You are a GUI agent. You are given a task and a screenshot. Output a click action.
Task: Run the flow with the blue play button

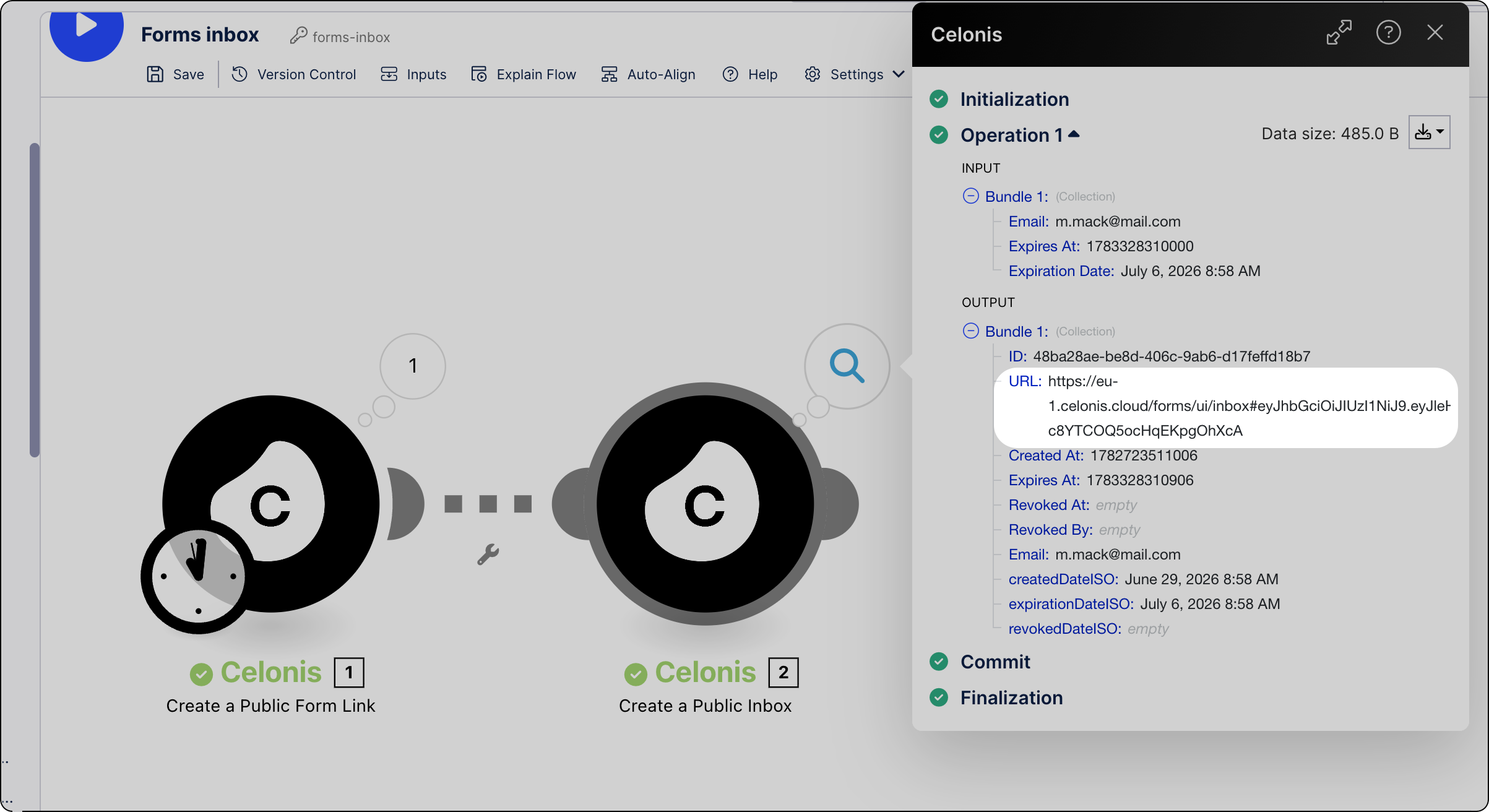[87, 30]
